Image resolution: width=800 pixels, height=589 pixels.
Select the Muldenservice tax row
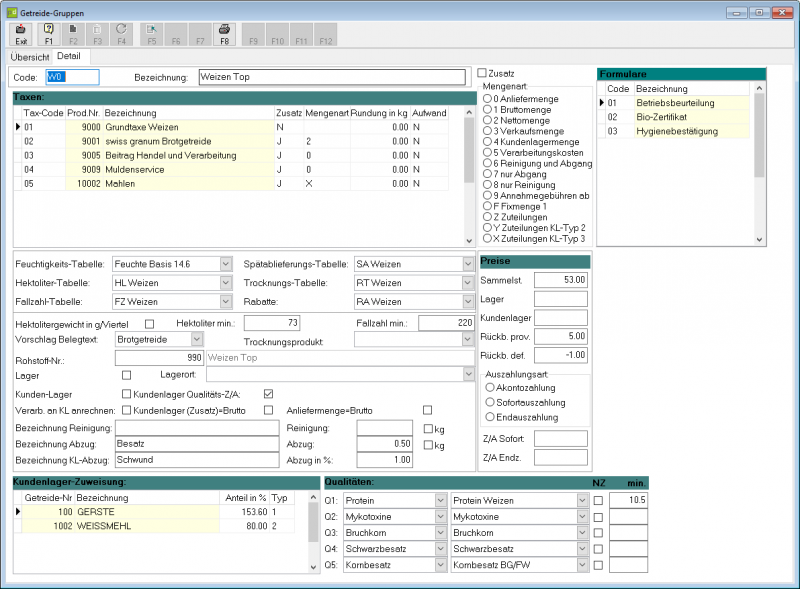tap(232, 169)
